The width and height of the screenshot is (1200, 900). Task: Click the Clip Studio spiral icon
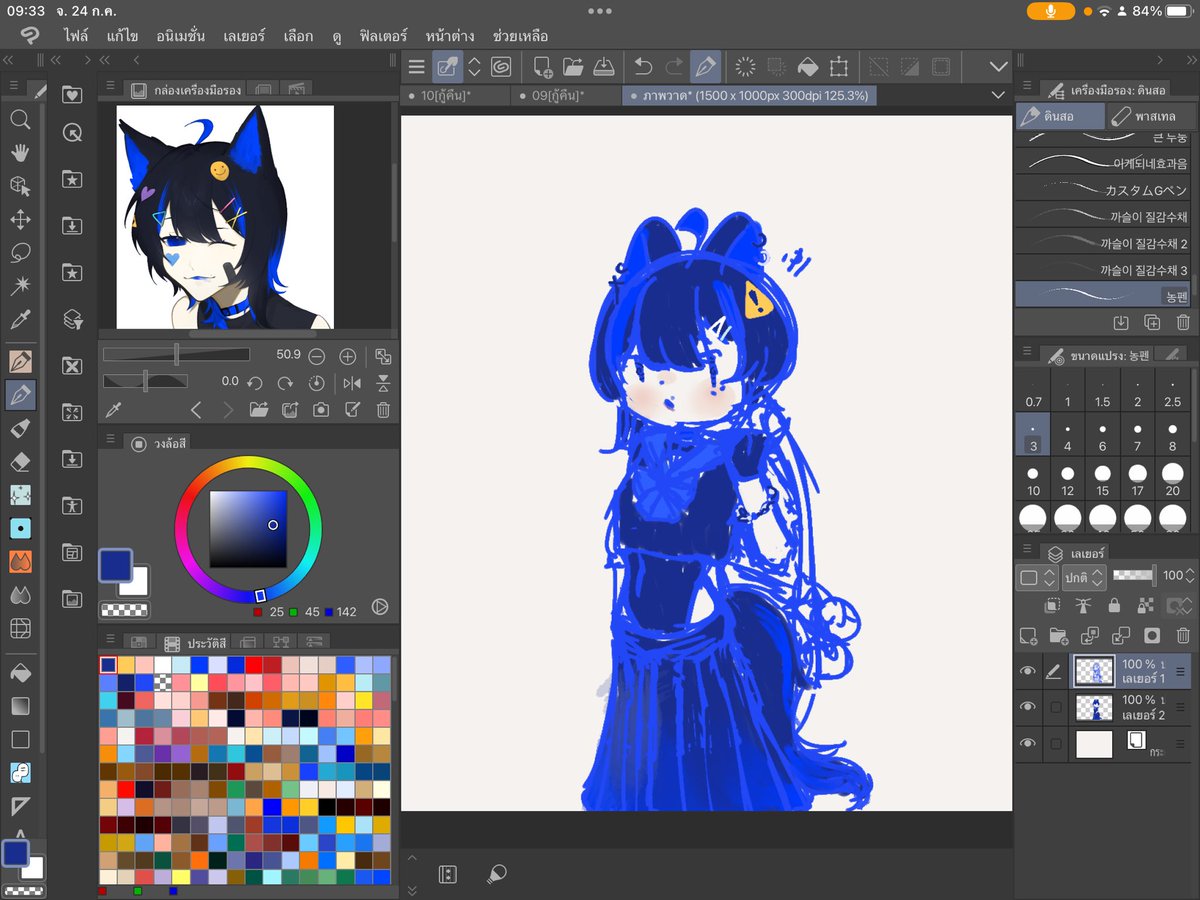pyautogui.click(x=501, y=67)
